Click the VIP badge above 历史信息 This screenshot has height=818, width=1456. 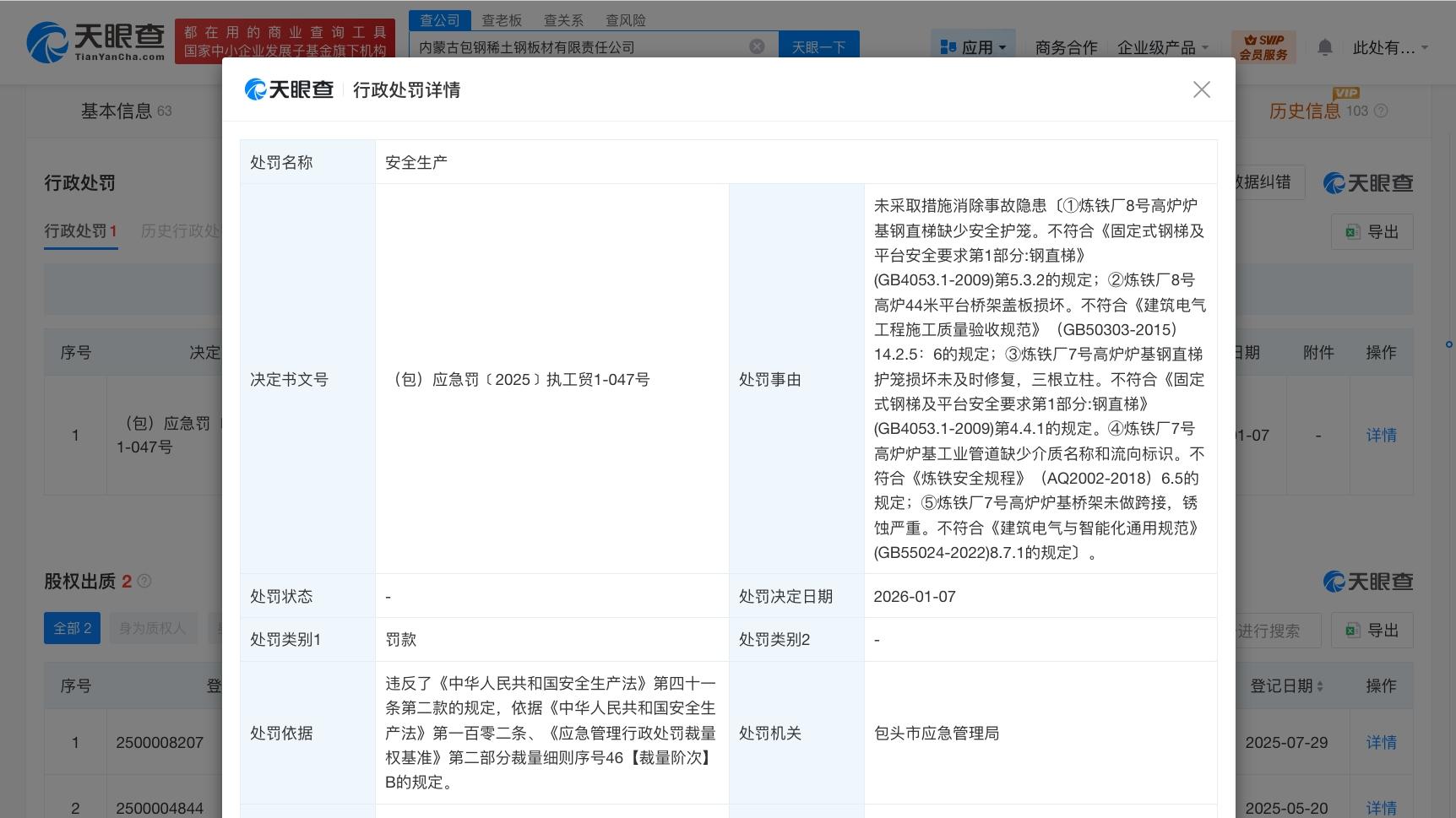point(1345,94)
